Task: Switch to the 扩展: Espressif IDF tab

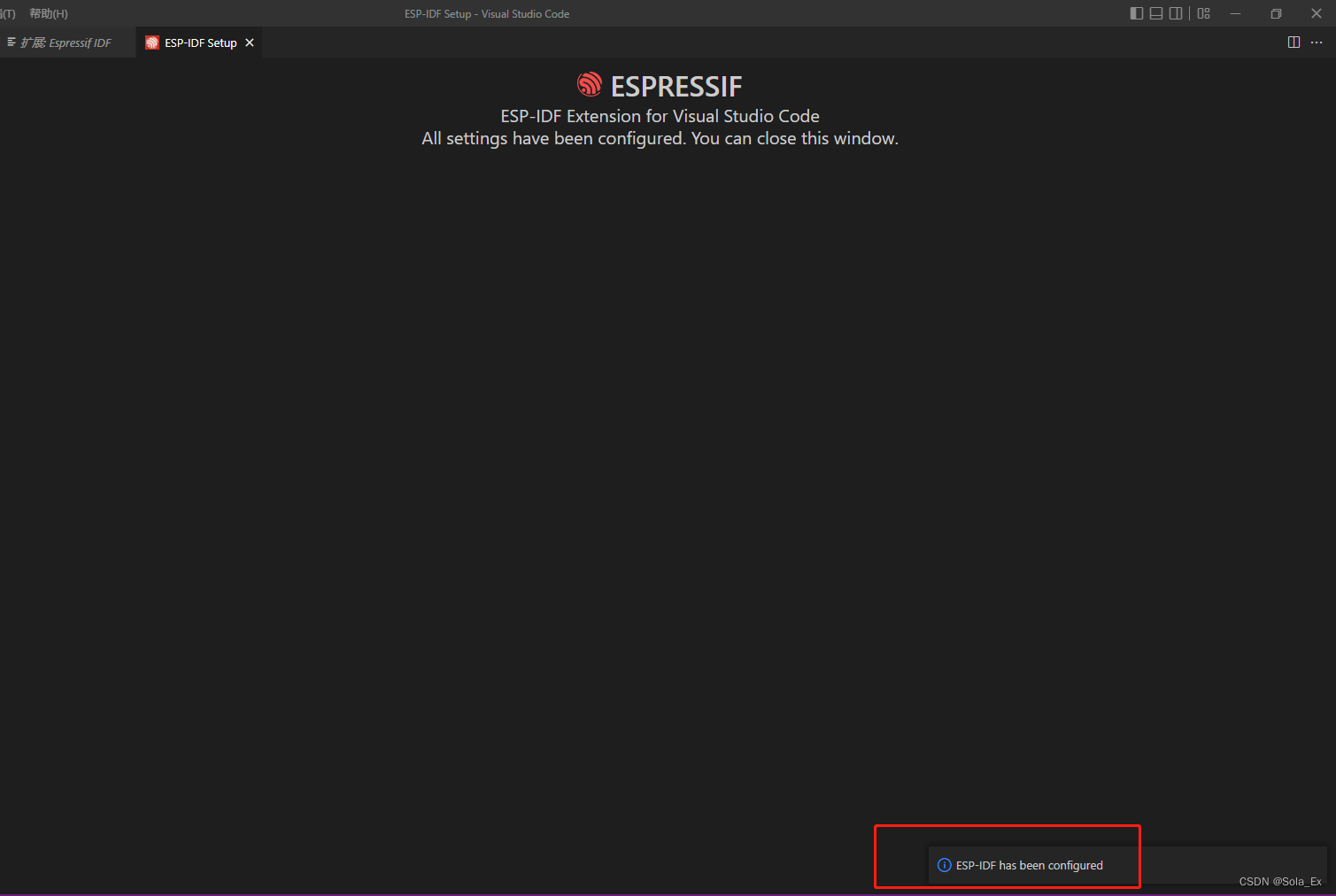Action: point(66,42)
